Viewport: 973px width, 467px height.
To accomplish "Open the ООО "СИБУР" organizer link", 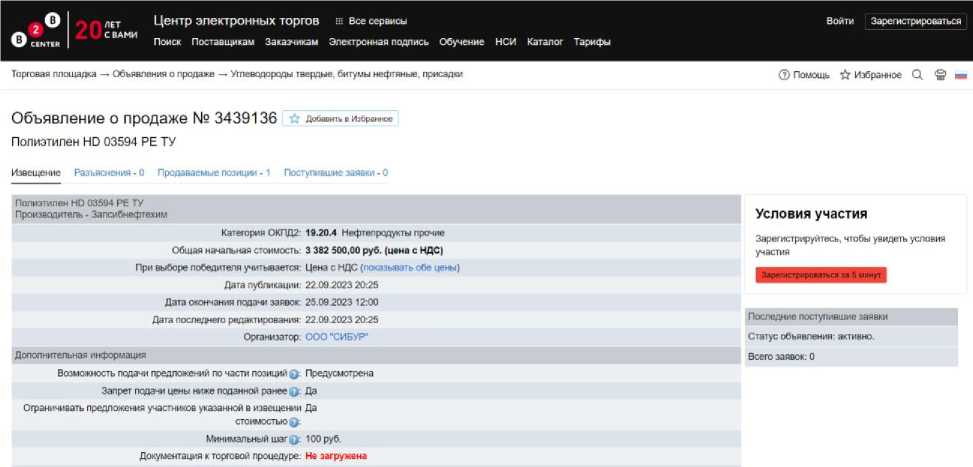I will [x=337, y=337].
